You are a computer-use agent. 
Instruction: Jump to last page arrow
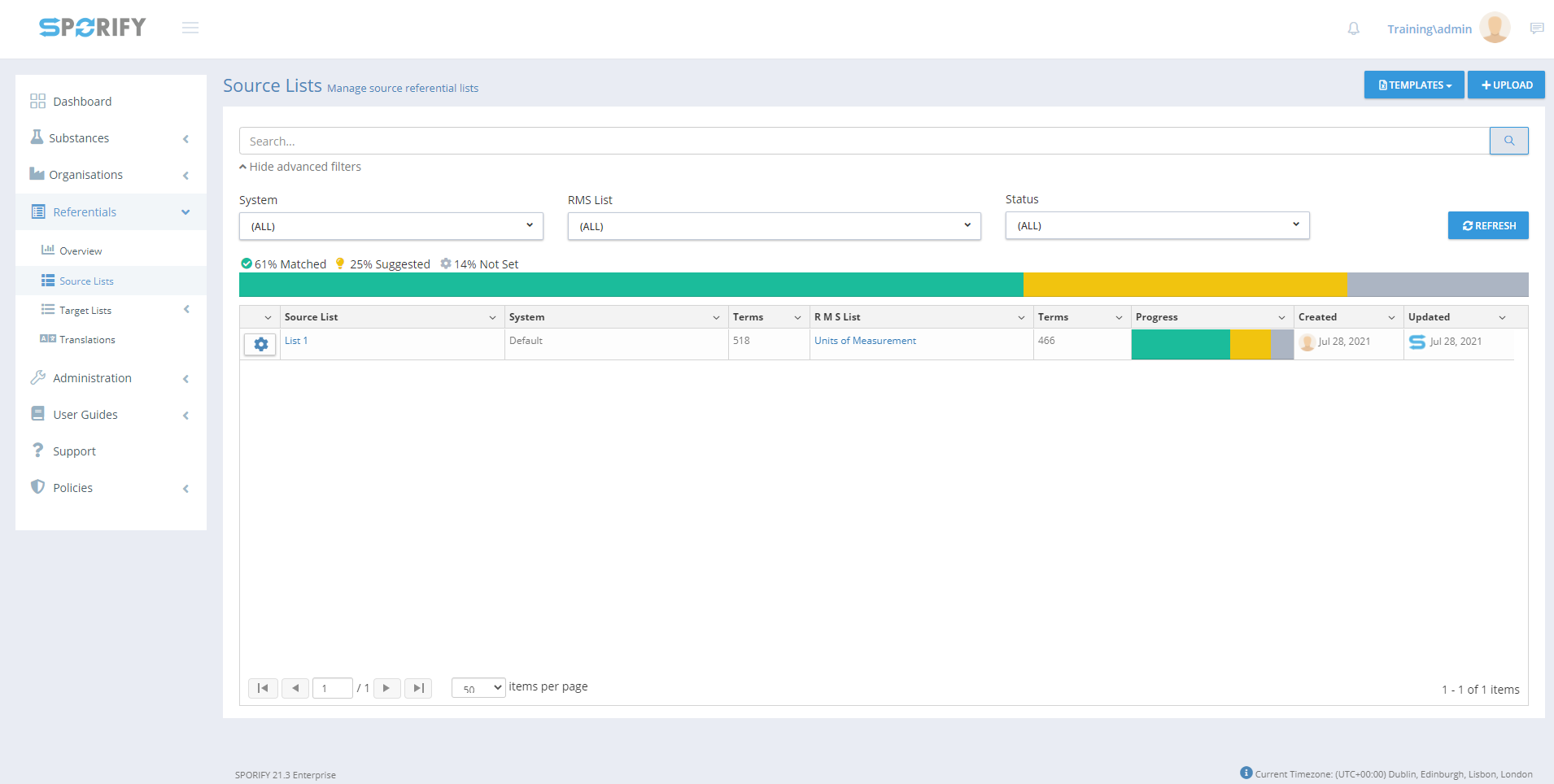click(418, 688)
